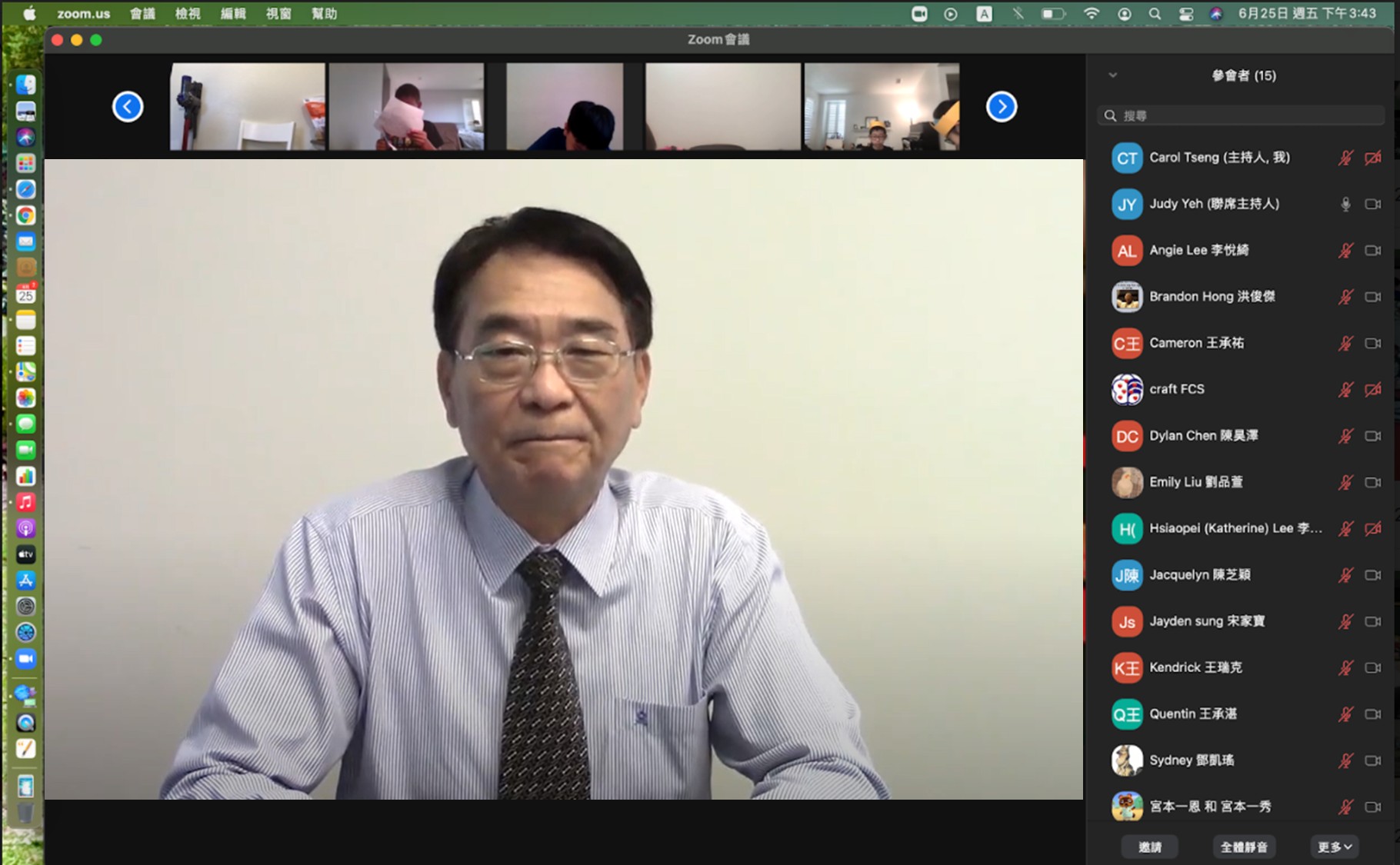Go to next video thumbnails page

pos(1001,107)
